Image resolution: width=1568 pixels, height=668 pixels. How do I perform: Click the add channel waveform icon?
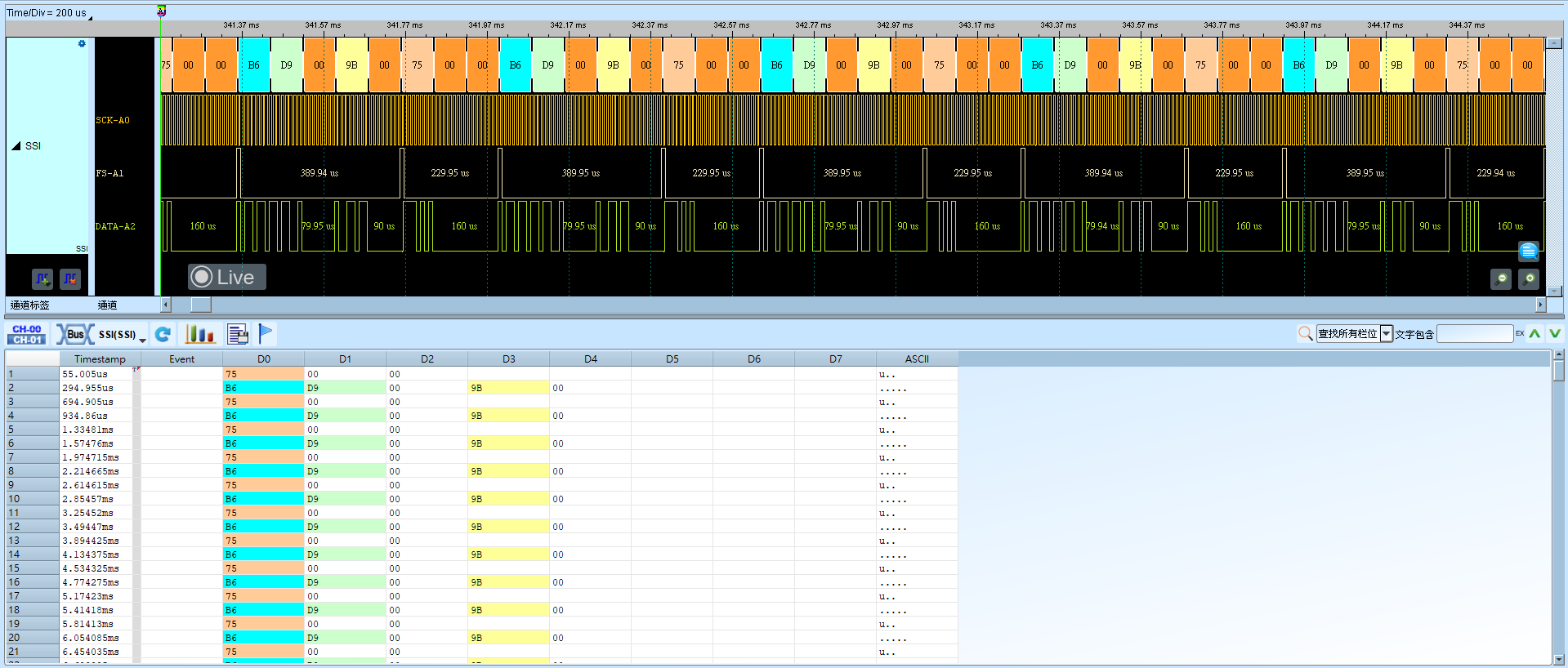point(42,279)
